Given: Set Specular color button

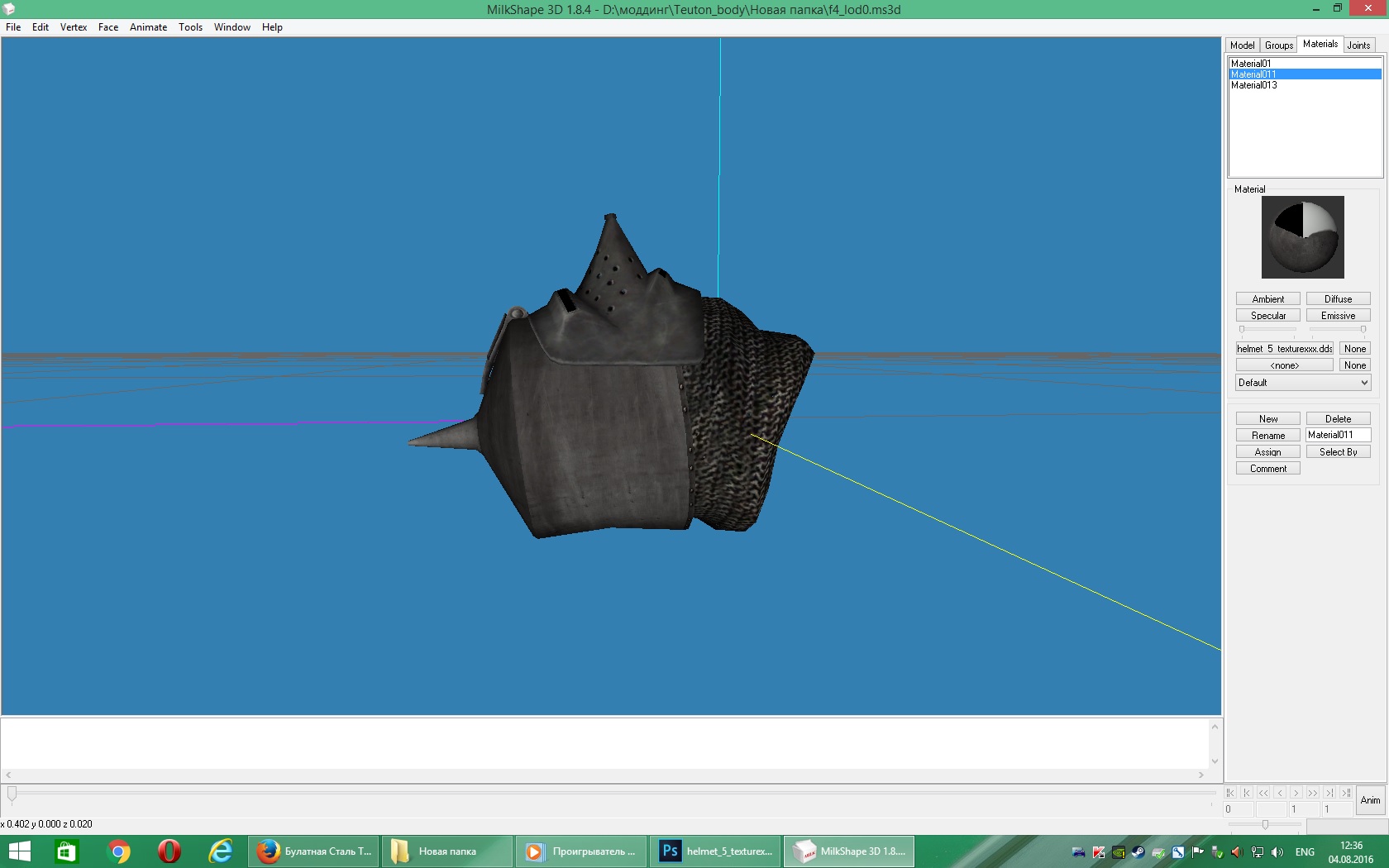Looking at the screenshot, I should pos(1268,316).
